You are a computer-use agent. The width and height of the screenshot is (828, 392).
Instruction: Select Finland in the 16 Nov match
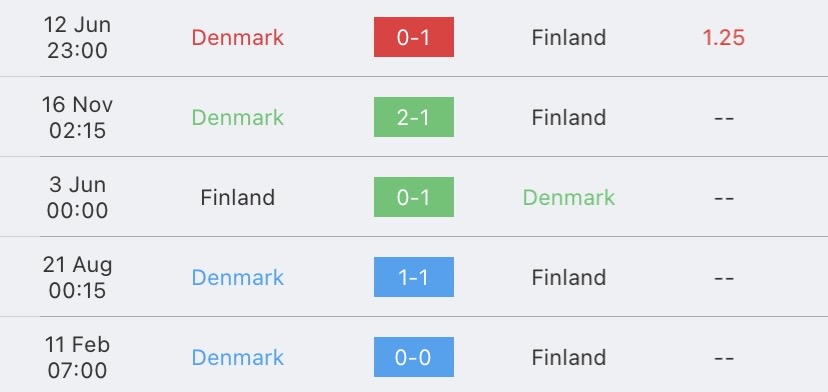[569, 117]
